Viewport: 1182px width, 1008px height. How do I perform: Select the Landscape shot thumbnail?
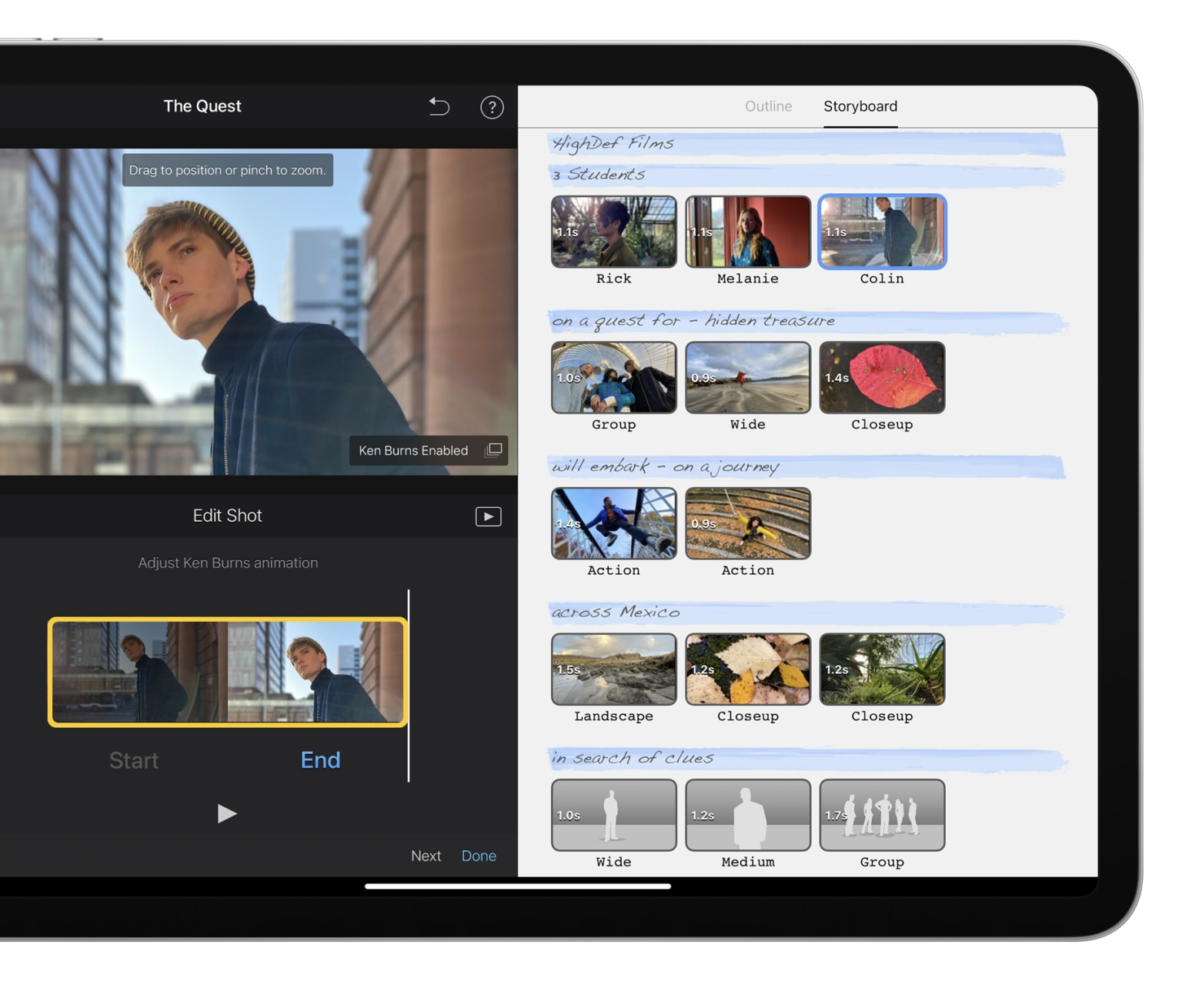(x=613, y=669)
